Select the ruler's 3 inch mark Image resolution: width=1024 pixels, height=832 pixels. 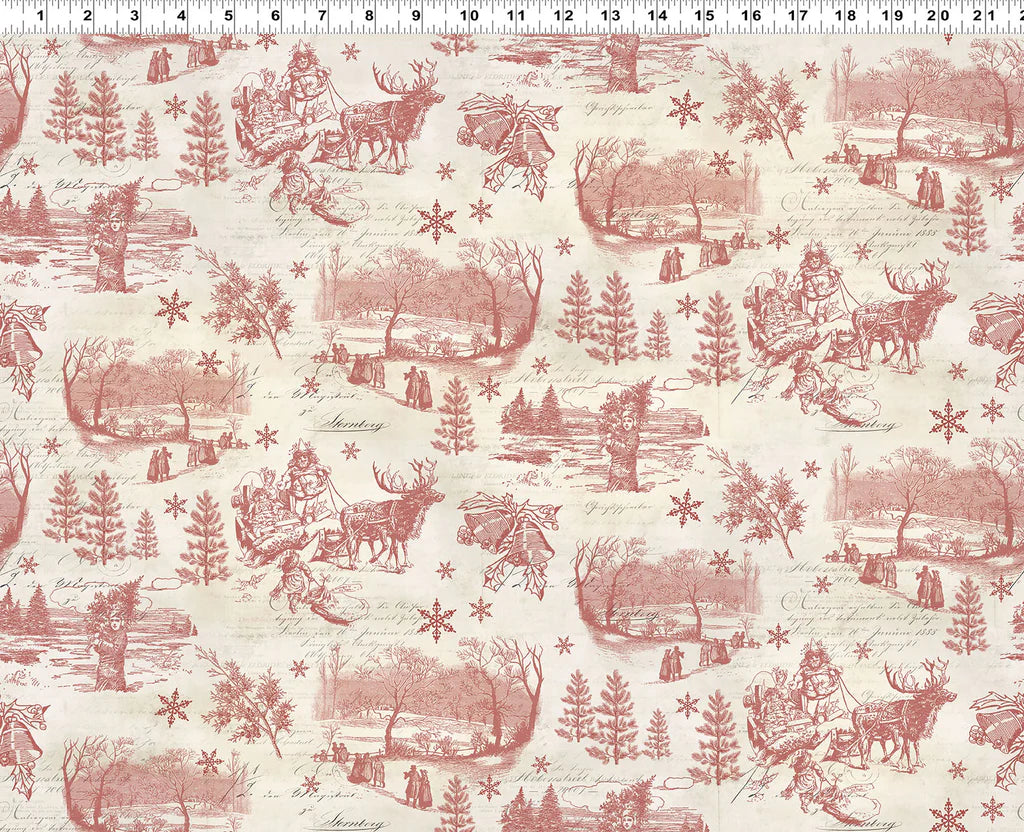[x=134, y=17]
